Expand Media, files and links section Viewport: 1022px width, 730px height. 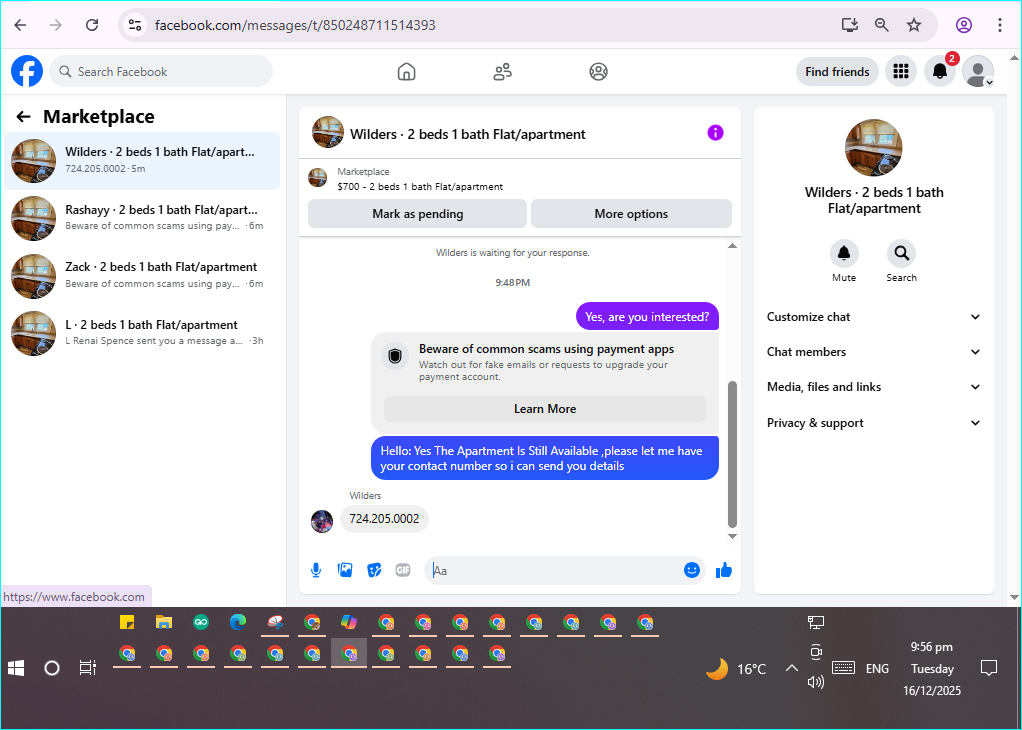[x=874, y=387]
